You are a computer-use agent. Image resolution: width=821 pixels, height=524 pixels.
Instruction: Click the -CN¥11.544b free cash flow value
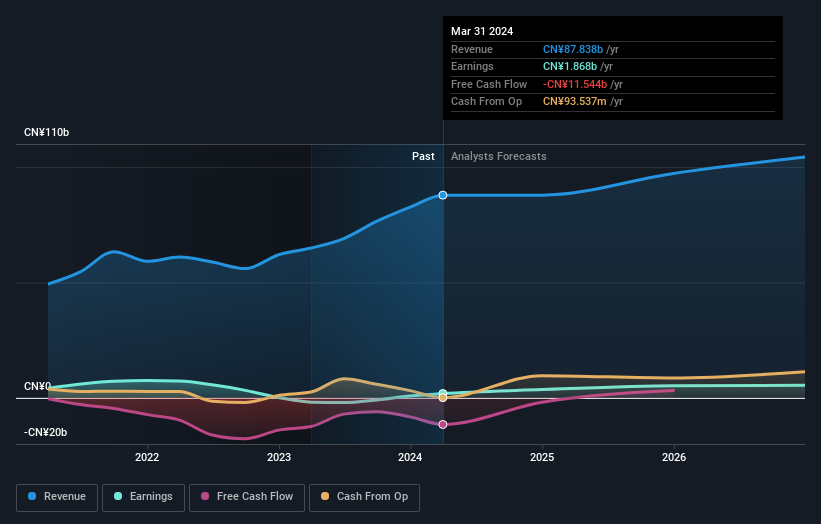click(x=575, y=84)
